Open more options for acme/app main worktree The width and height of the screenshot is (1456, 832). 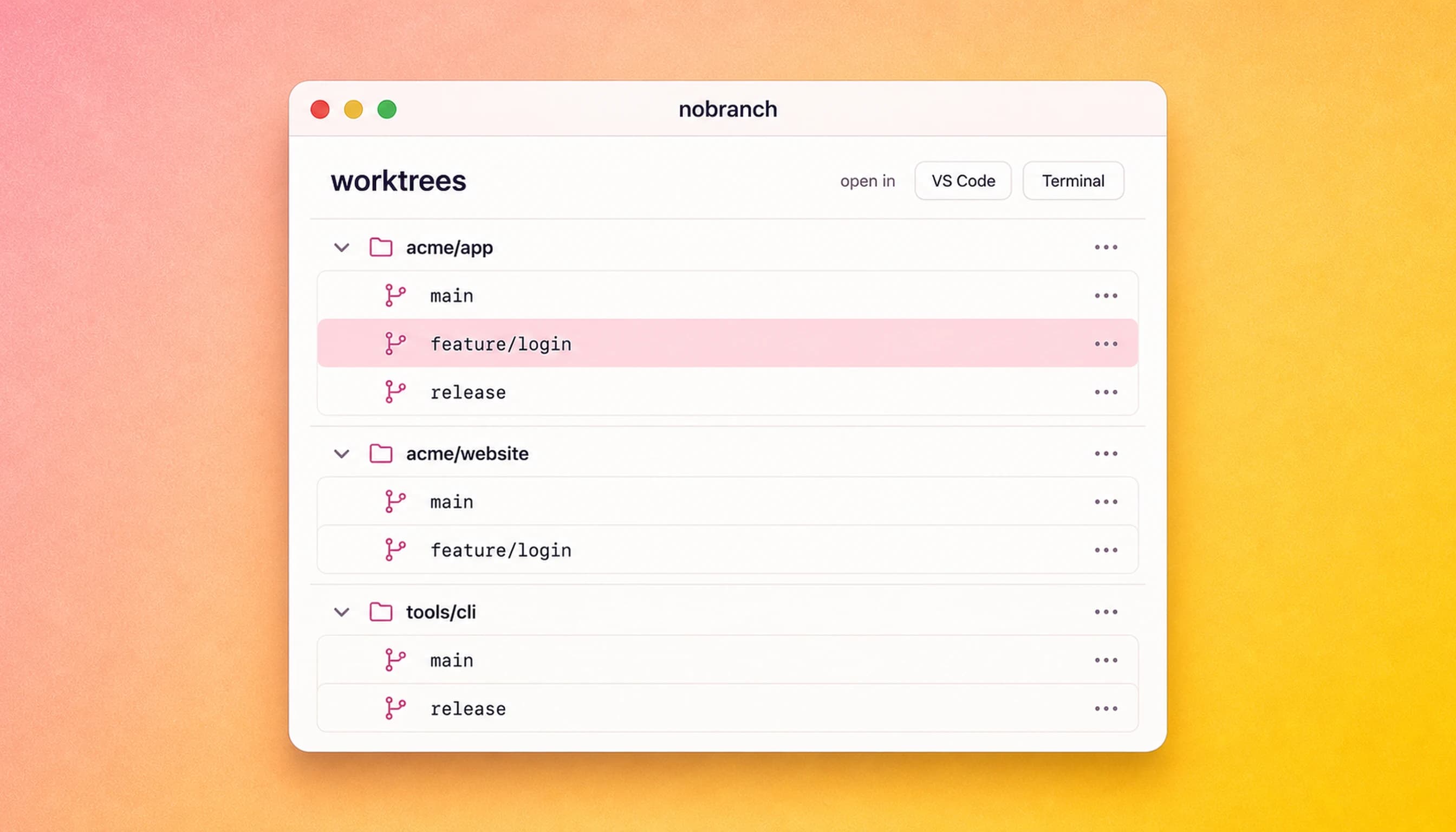click(x=1106, y=296)
